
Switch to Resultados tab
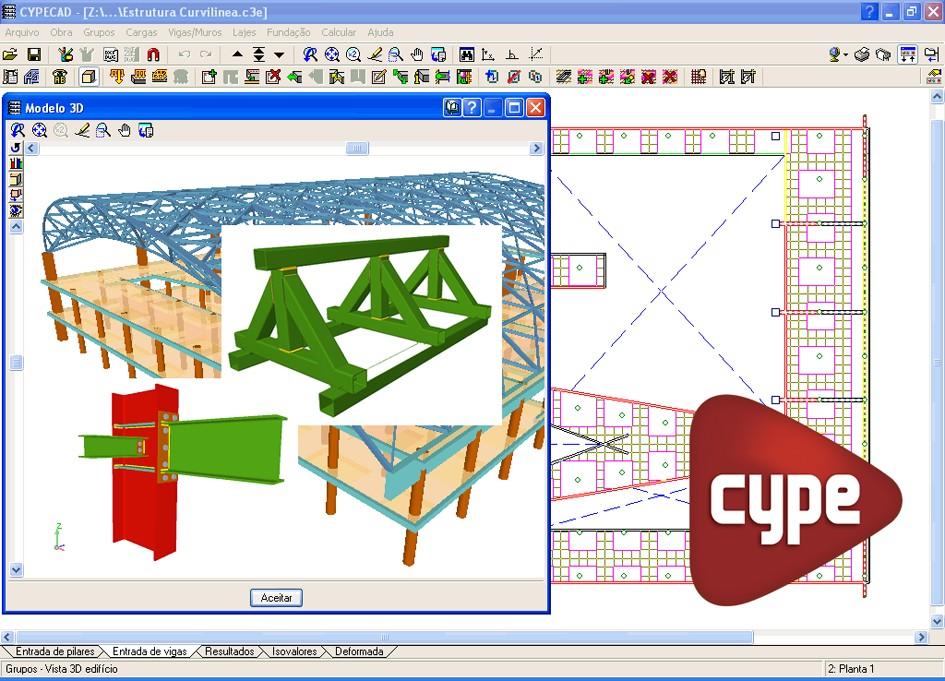pos(229,651)
